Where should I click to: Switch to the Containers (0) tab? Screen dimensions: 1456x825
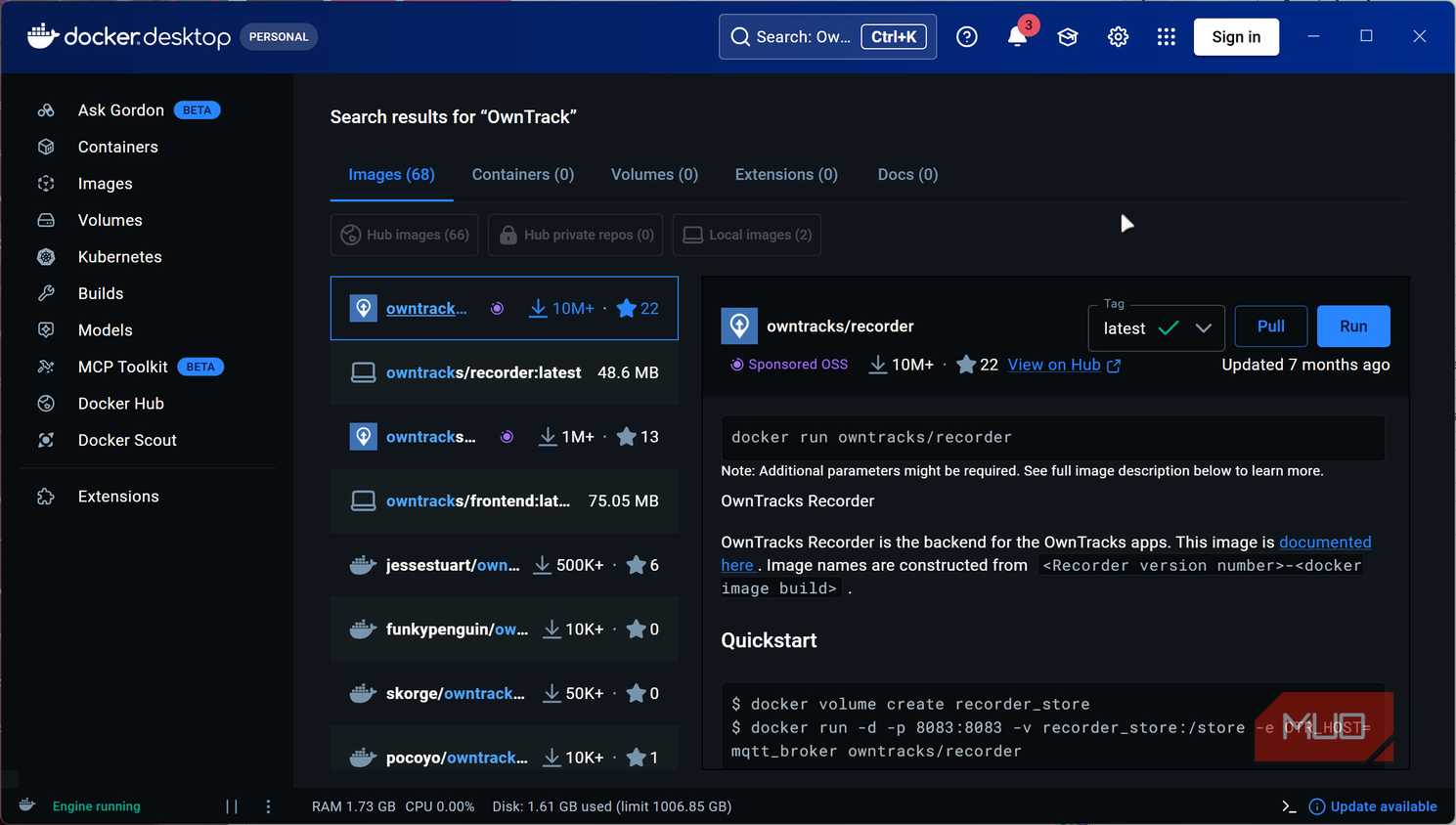(523, 175)
